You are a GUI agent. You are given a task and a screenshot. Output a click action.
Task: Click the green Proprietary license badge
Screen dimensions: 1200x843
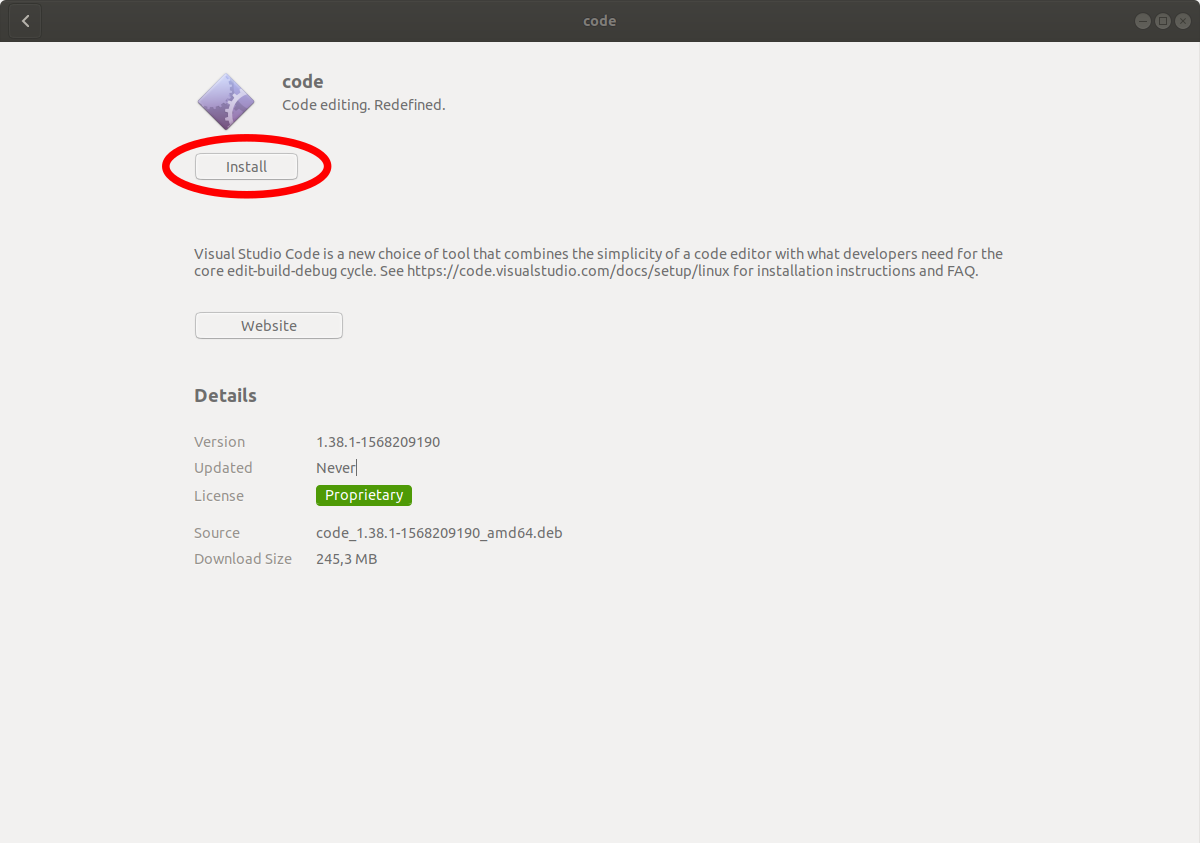[x=364, y=495]
